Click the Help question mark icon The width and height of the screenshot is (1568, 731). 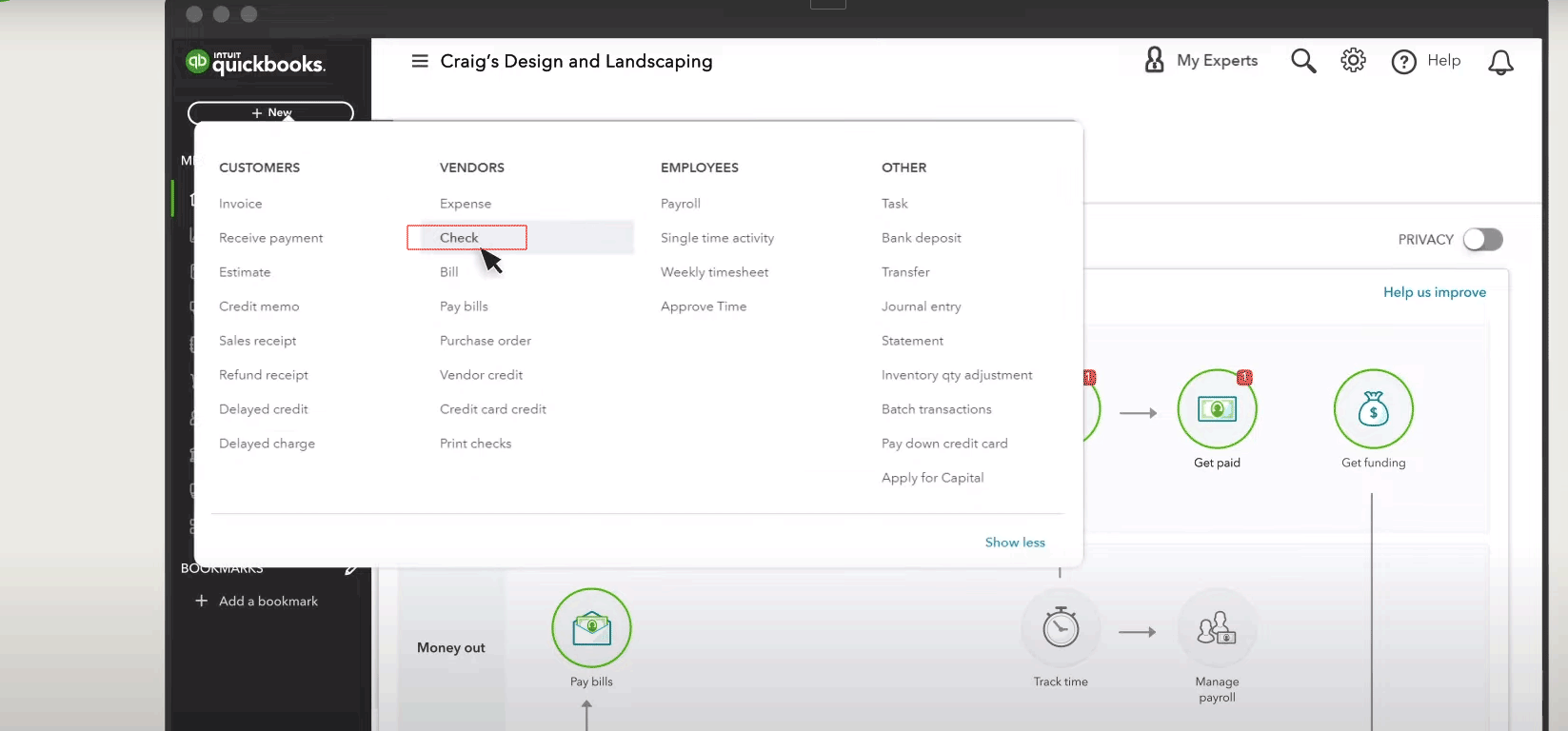point(1403,62)
